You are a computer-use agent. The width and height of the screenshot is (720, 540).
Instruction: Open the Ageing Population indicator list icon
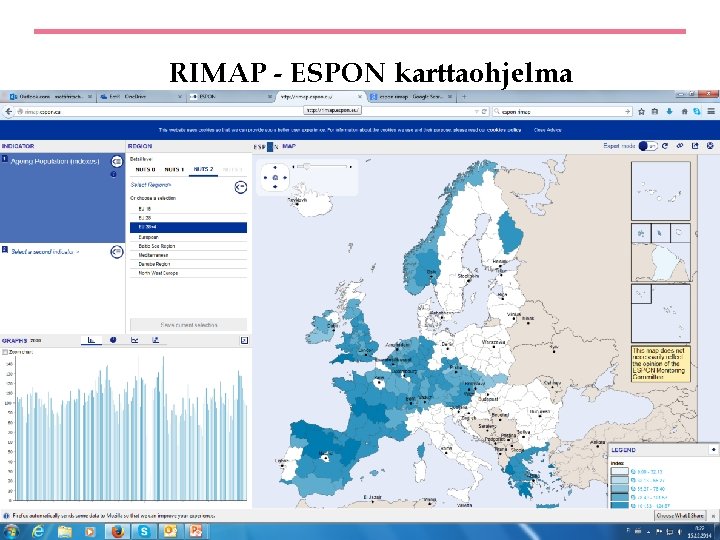117,161
